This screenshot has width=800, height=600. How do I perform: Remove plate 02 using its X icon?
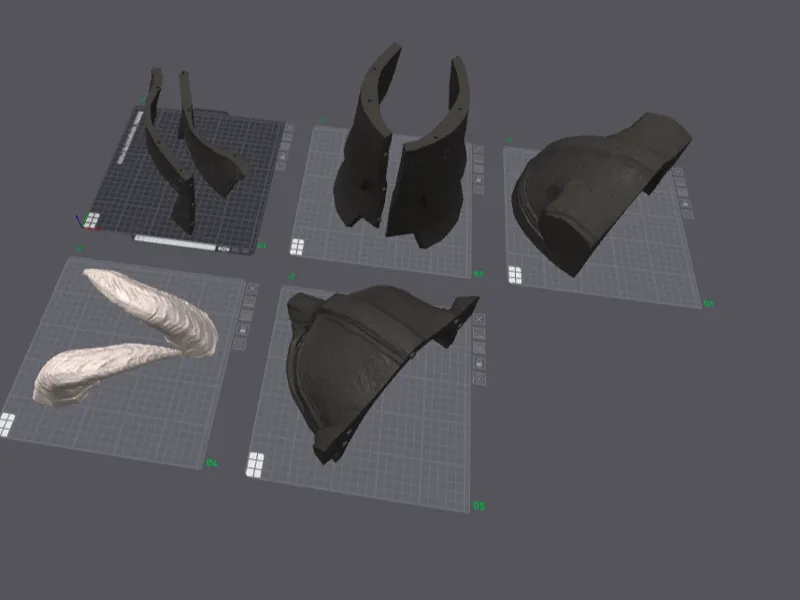(479, 149)
